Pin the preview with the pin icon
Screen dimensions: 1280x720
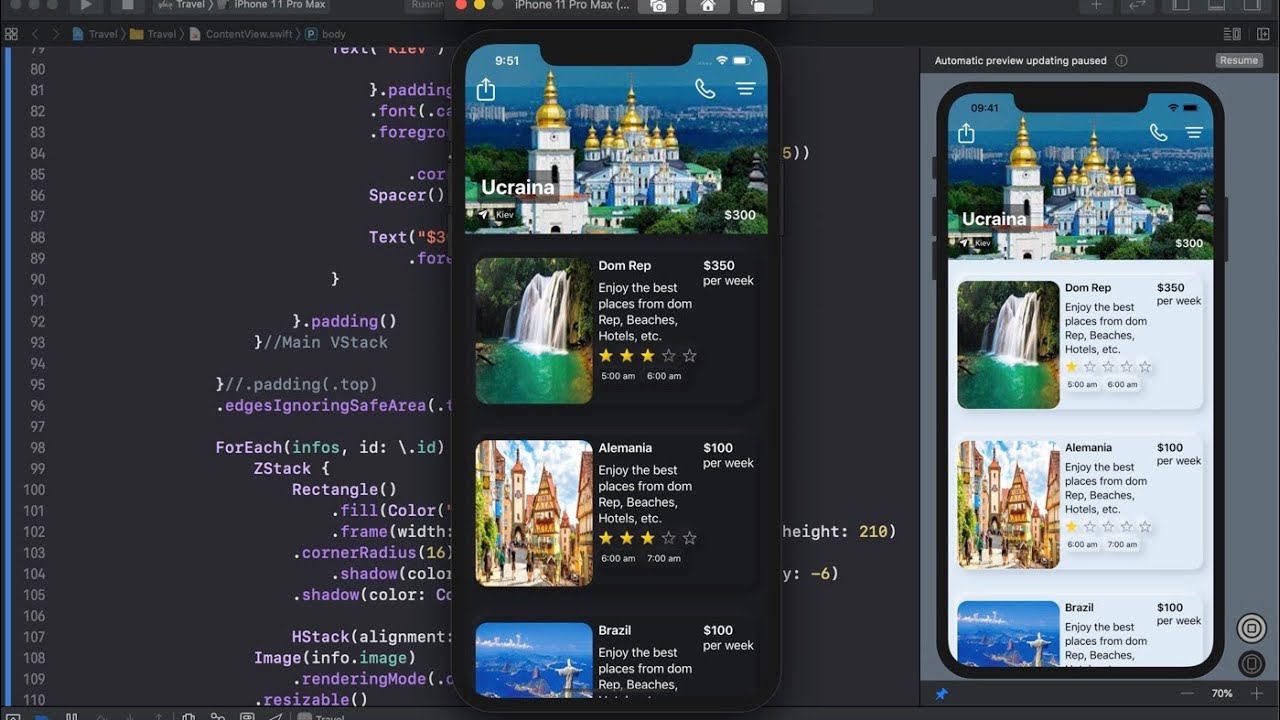tap(941, 693)
